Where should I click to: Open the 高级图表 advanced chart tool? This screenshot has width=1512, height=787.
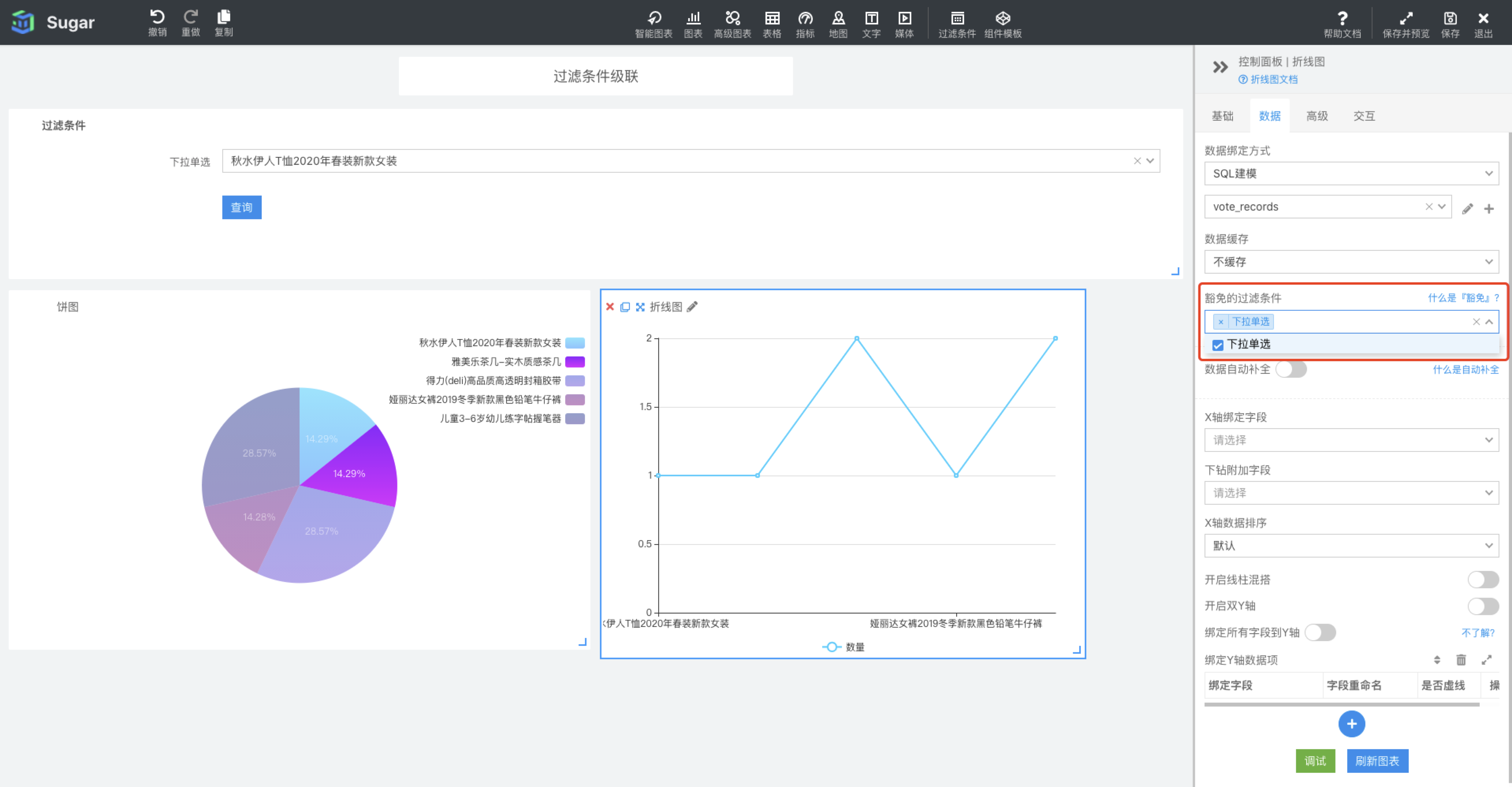coord(732,25)
